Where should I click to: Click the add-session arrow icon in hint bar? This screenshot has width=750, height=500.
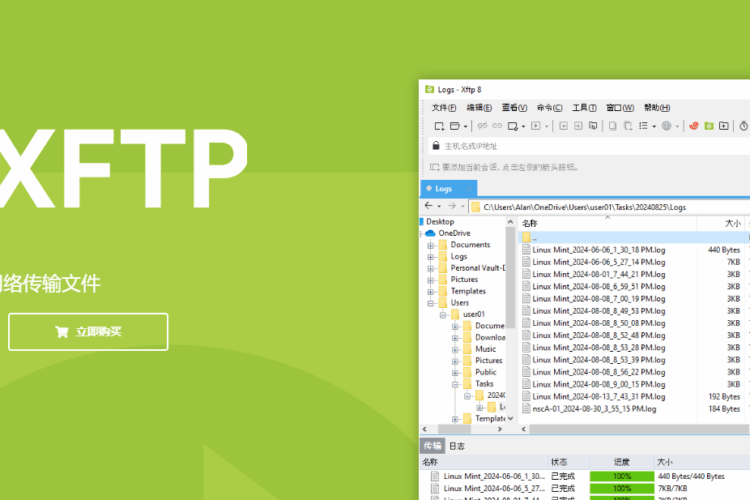point(434,167)
